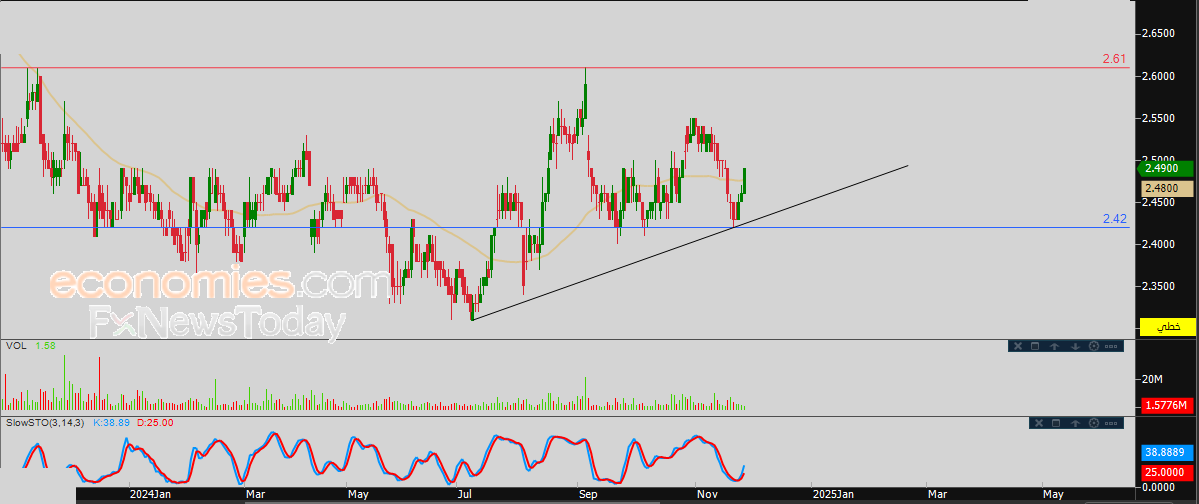Click the 2.4000 price axis label
Screen dimensions: 1199x504
tap(1158, 244)
